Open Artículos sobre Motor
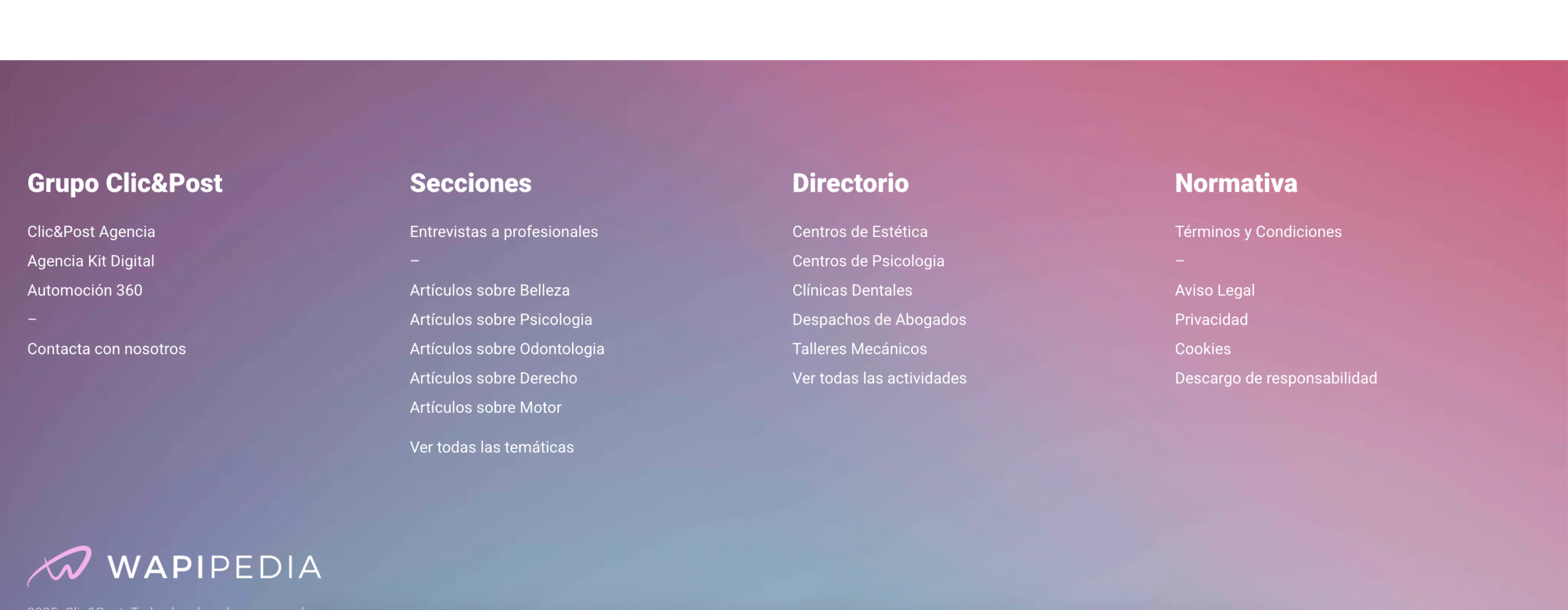 tap(485, 408)
